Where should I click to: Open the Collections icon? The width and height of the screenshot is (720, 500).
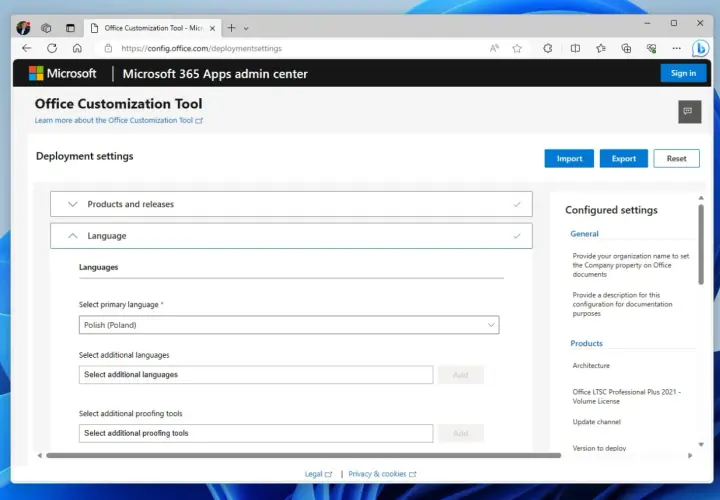pos(626,48)
